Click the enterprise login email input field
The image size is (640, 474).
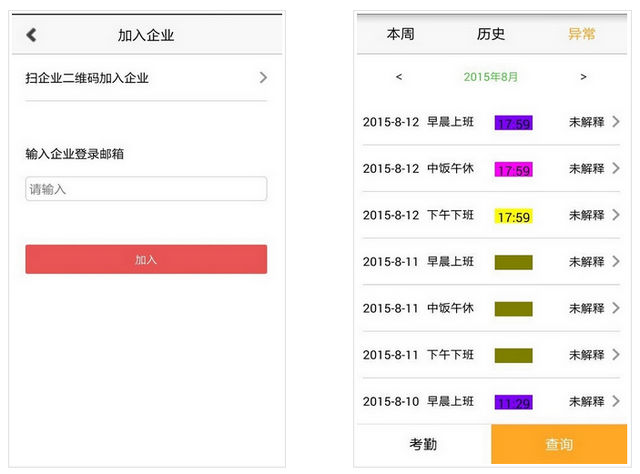click(146, 189)
